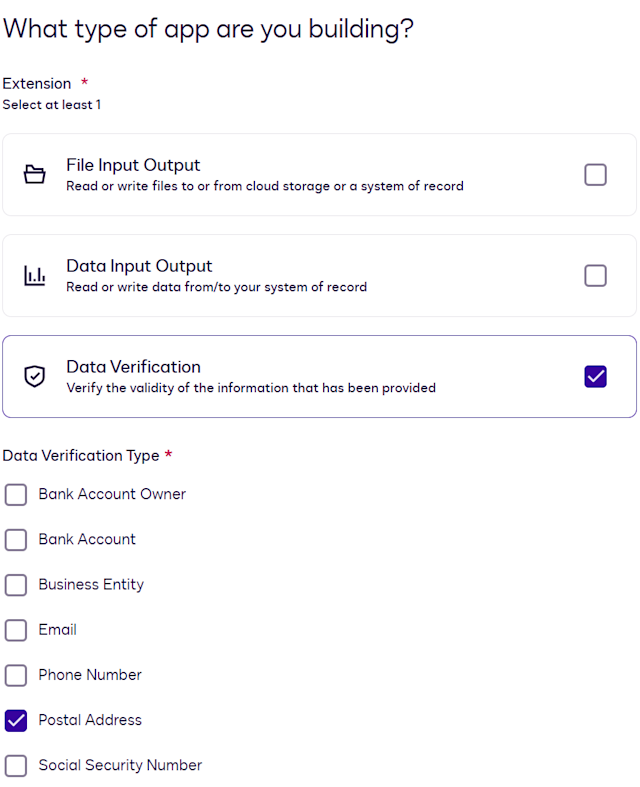Click the 'Data Verification Type' field label

tap(81, 456)
